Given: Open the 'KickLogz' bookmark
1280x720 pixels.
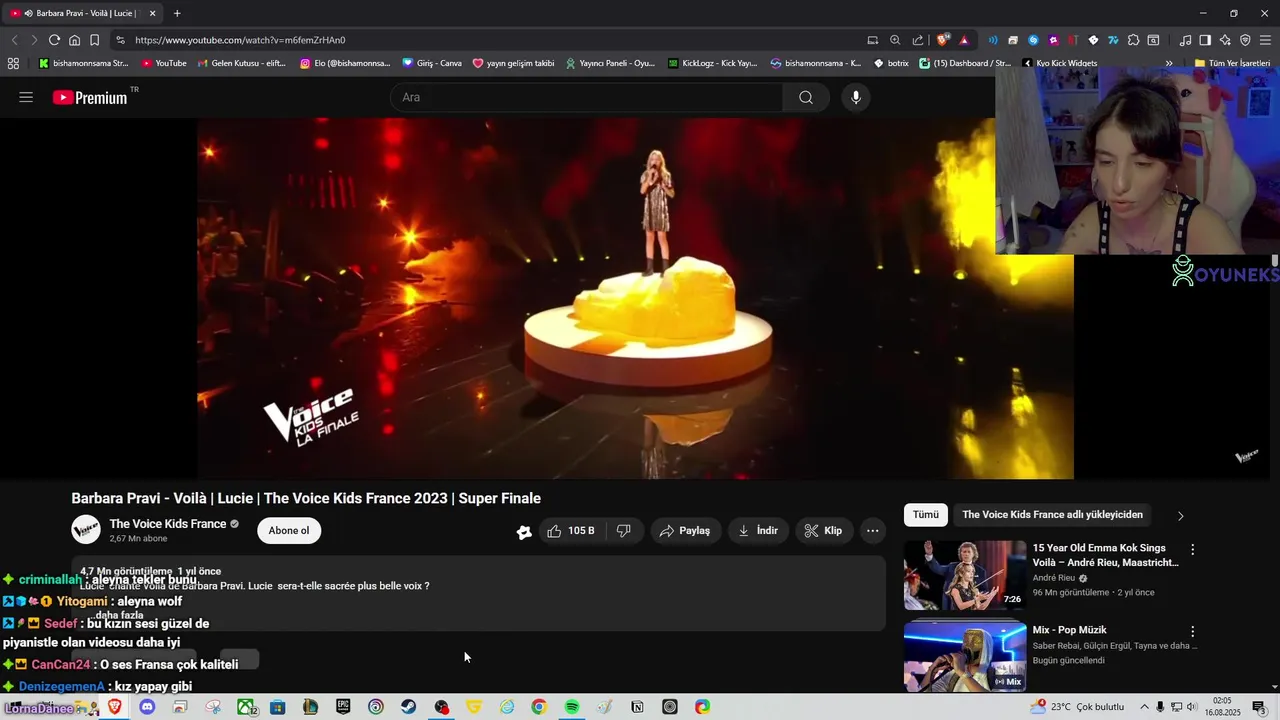Looking at the screenshot, I should pos(712,63).
